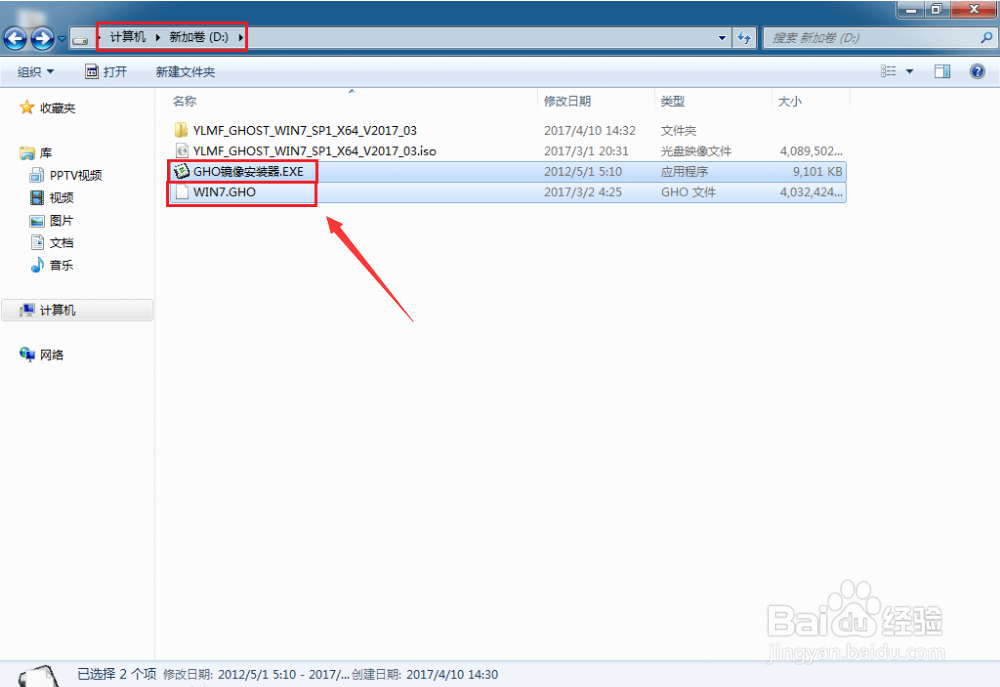Change view with the view mode icon
The image size is (1000, 687).
click(x=888, y=71)
